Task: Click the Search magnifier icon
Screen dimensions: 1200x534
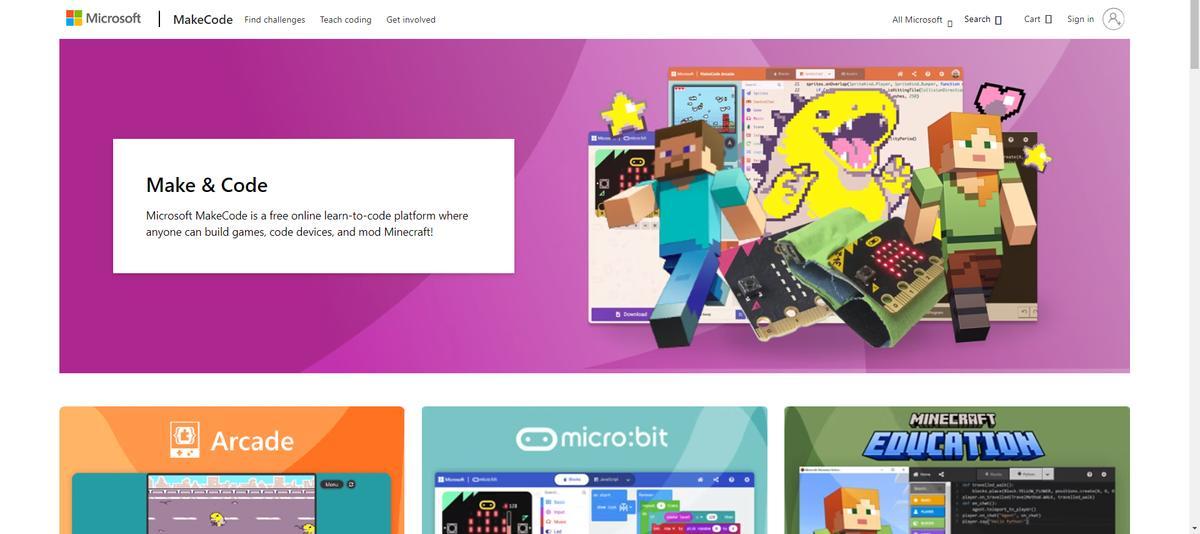Action: point(998,20)
